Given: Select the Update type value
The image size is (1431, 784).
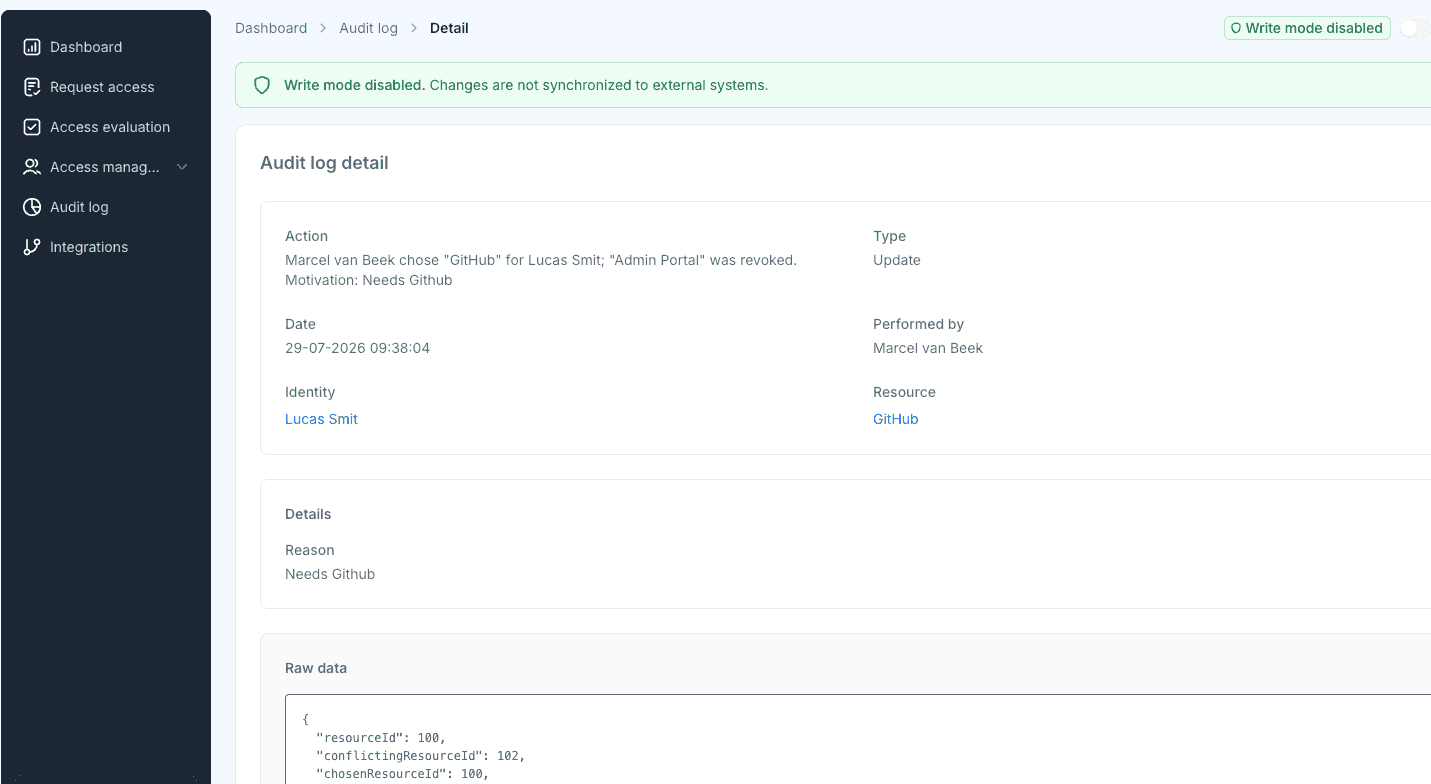Looking at the screenshot, I should [x=897, y=260].
